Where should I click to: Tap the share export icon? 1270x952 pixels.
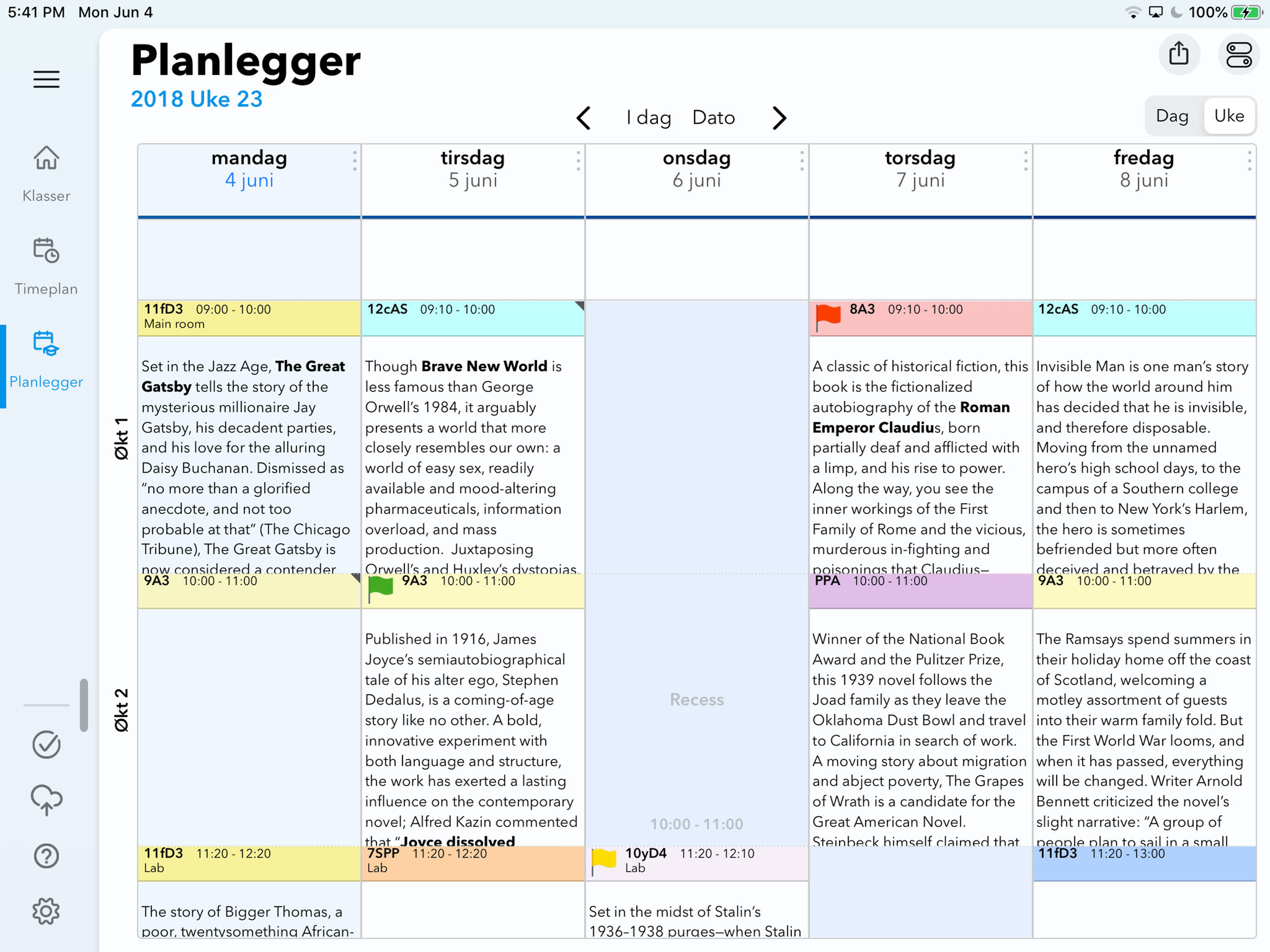pyautogui.click(x=1178, y=54)
